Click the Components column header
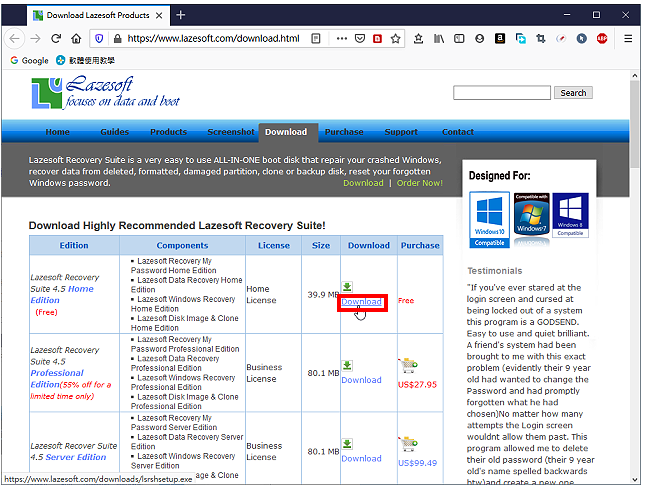The image size is (650, 491). (x=182, y=246)
